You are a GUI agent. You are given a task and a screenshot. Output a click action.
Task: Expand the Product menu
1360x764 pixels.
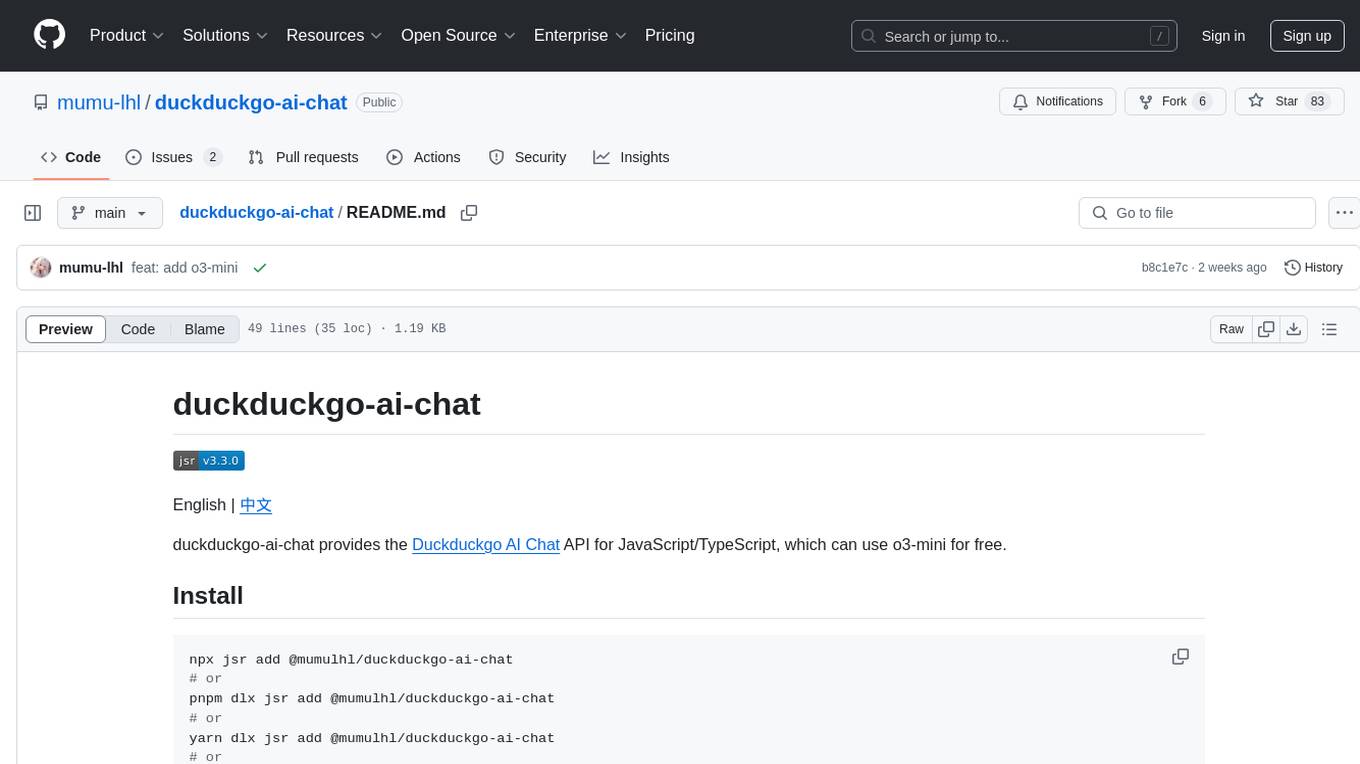coord(127,35)
